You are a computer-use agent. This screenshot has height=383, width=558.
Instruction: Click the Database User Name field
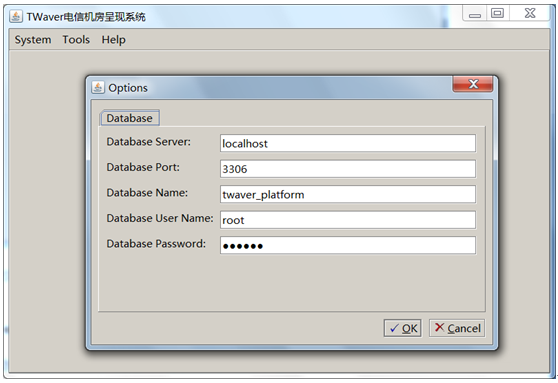[348, 220]
